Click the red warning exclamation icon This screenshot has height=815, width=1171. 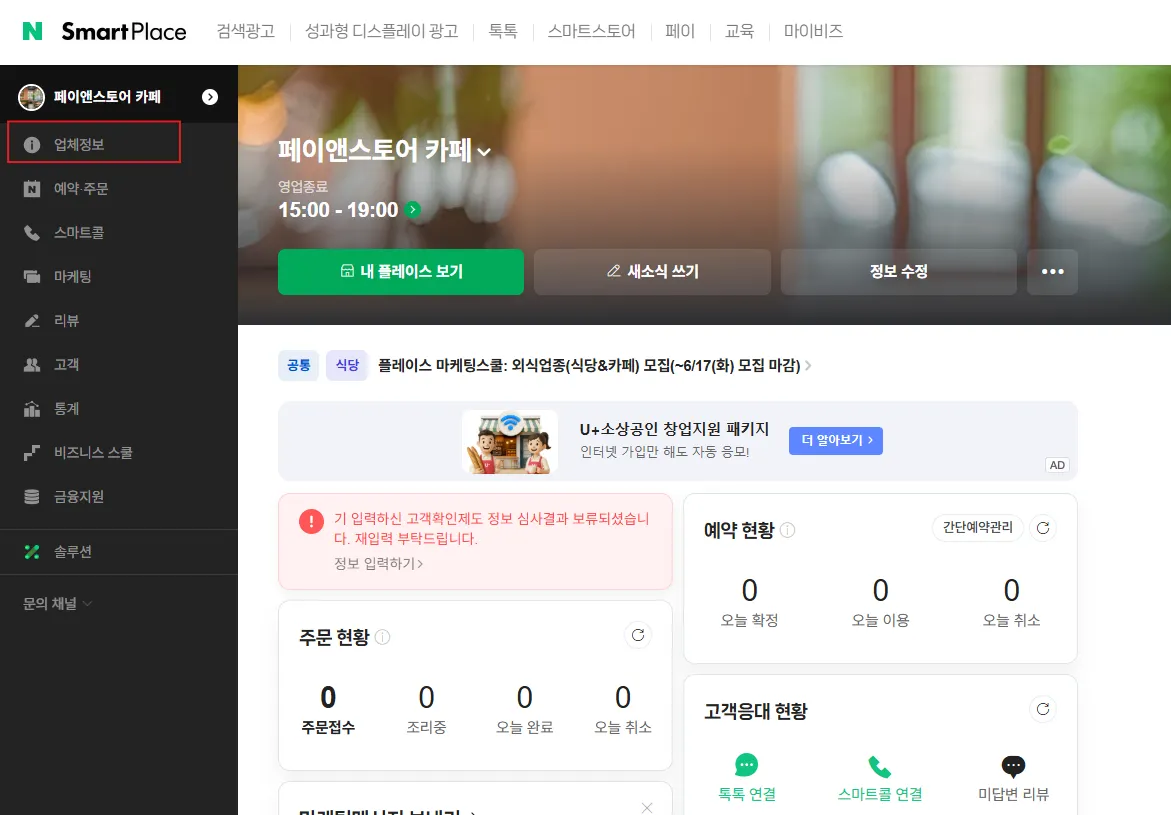(x=311, y=521)
